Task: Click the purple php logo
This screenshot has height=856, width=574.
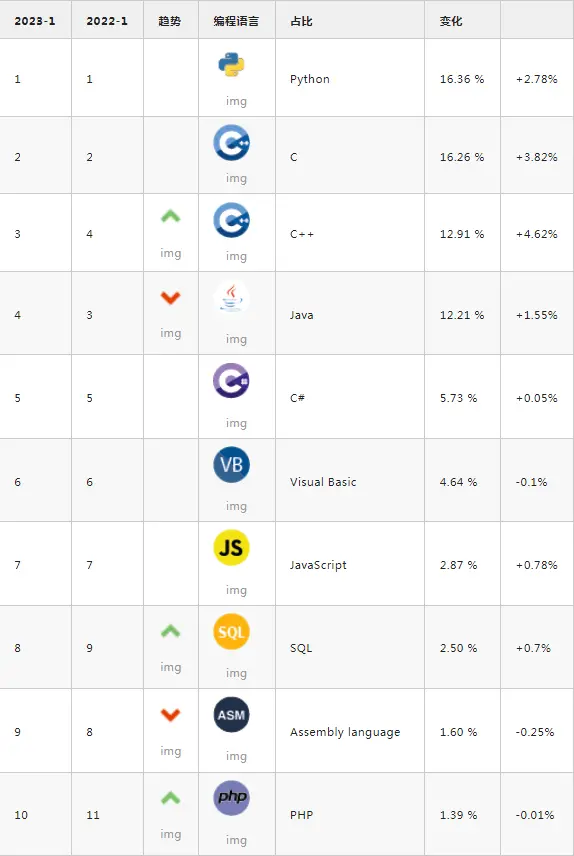Action: pyautogui.click(x=232, y=798)
